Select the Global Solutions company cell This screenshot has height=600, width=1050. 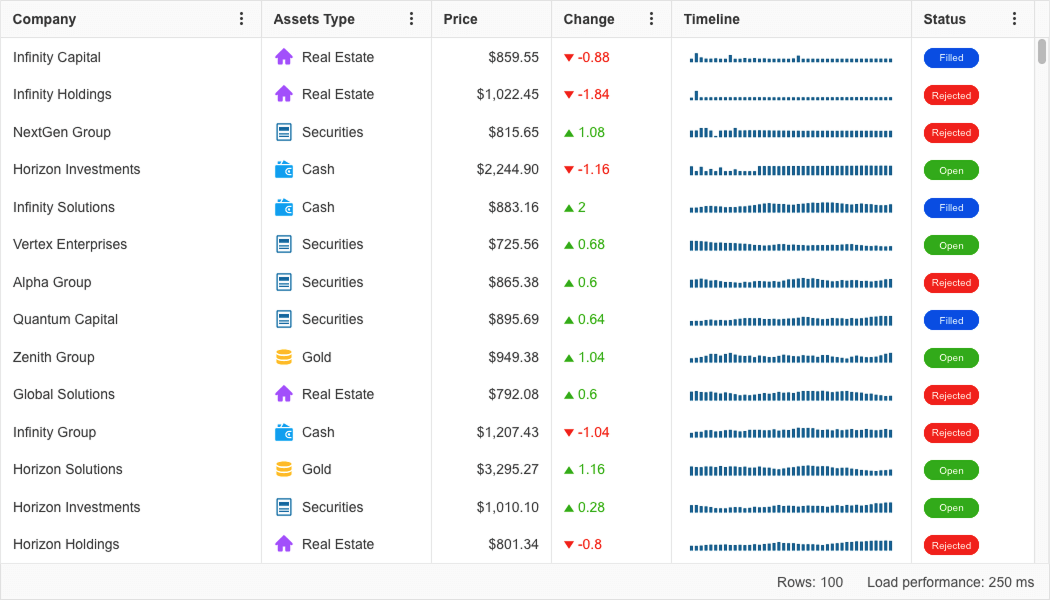[64, 394]
